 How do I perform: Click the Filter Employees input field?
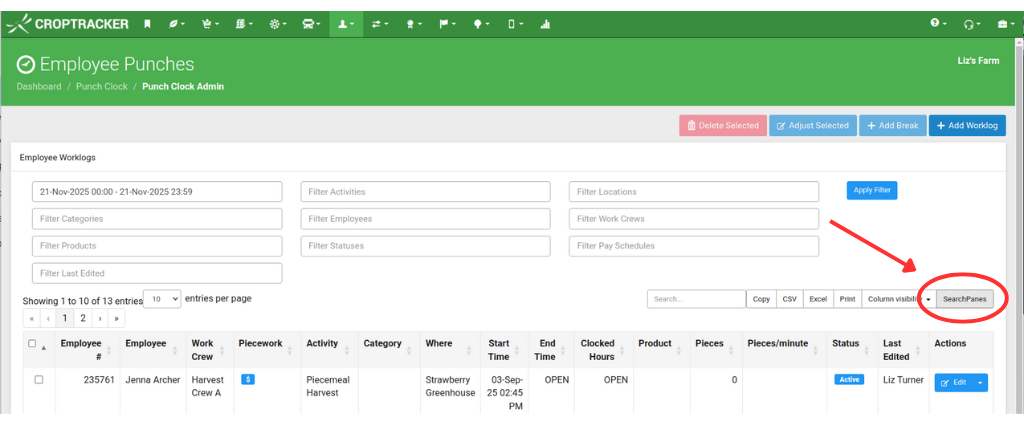[x=425, y=219]
